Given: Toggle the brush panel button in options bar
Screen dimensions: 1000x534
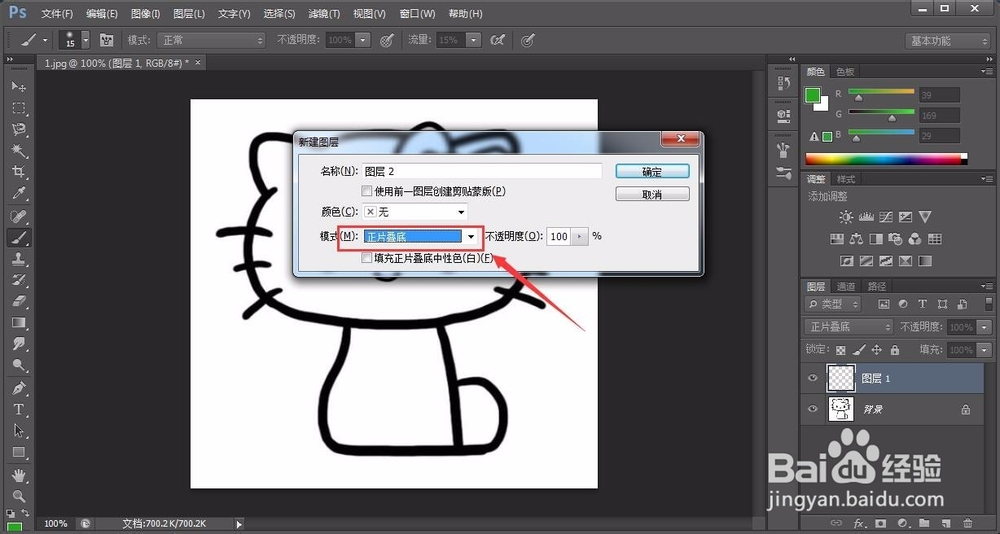Looking at the screenshot, I should click(107, 40).
